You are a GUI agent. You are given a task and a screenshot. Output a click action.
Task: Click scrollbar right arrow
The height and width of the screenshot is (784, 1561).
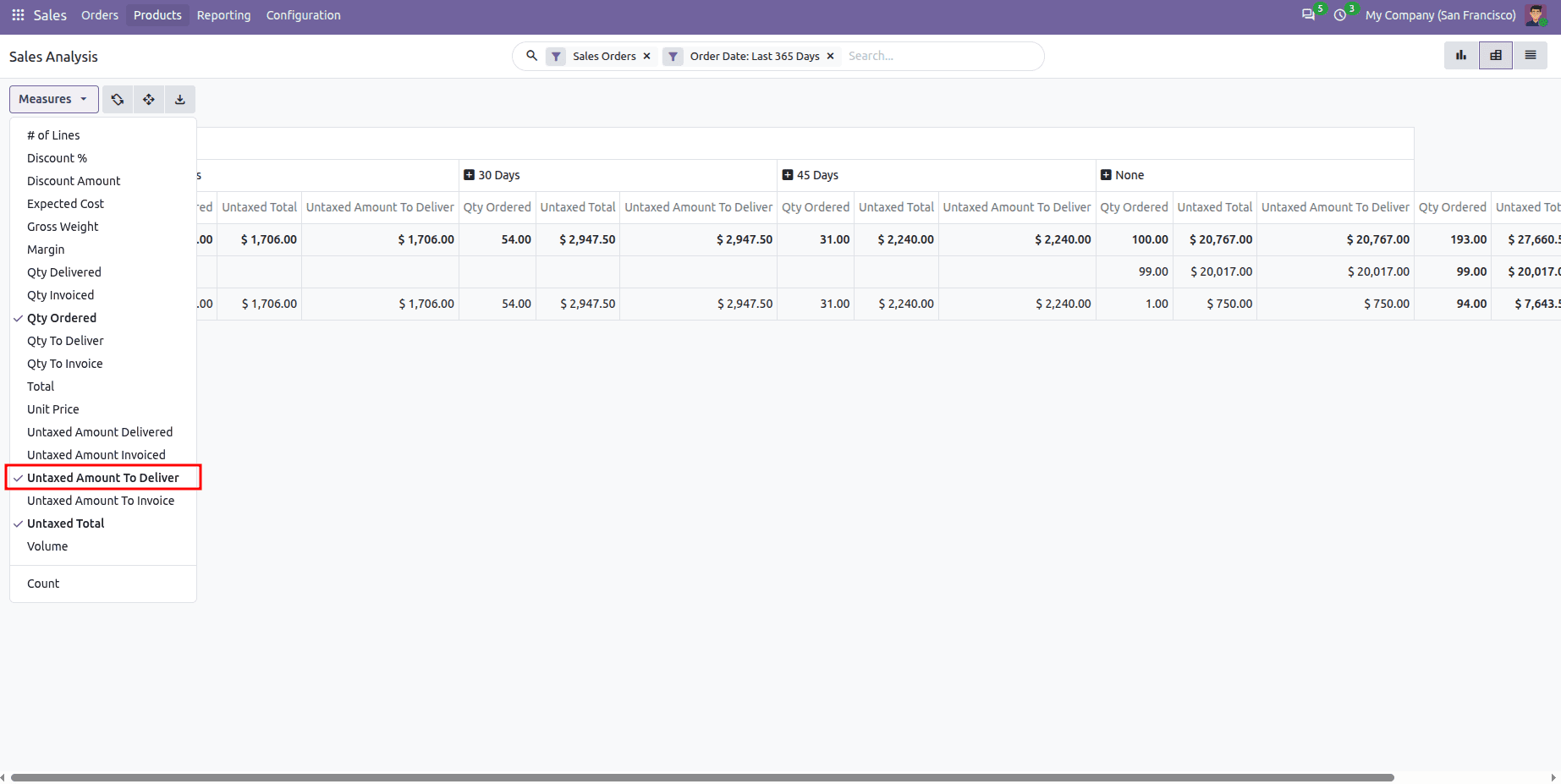(x=1554, y=777)
